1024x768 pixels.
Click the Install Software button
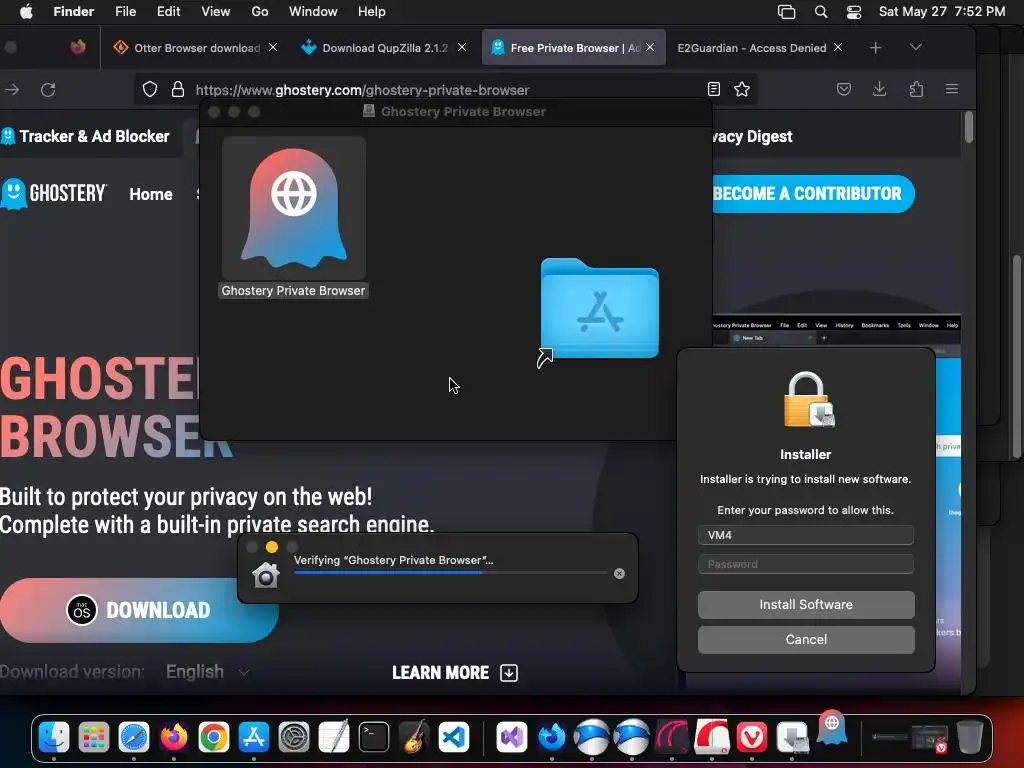click(806, 605)
